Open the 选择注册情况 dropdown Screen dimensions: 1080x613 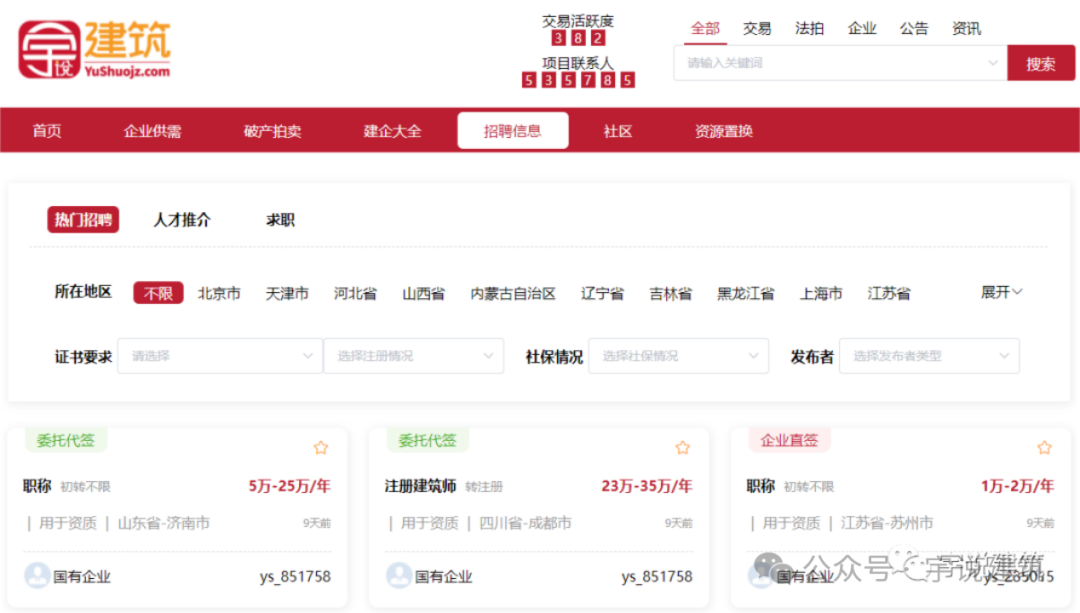click(x=413, y=356)
